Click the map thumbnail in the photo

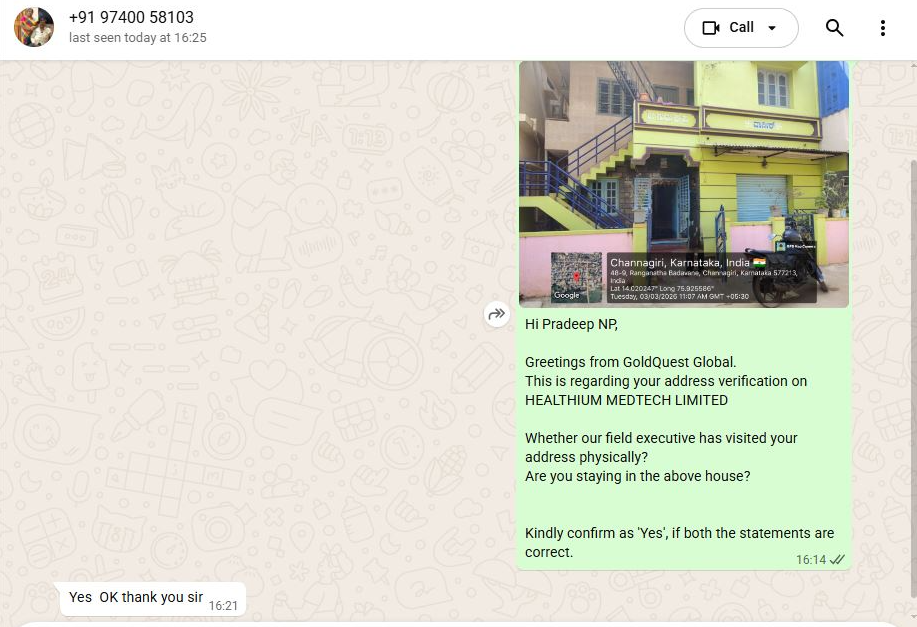(x=576, y=277)
